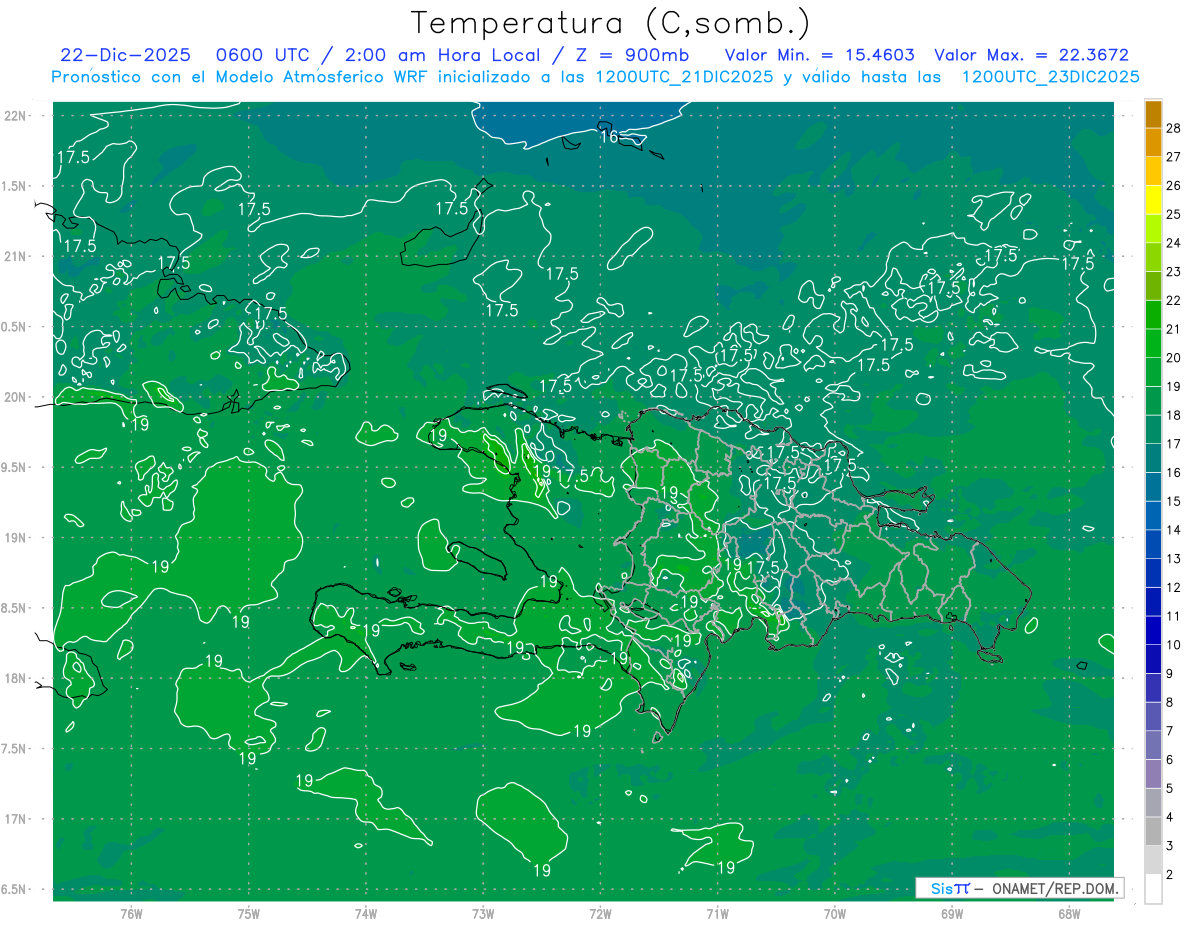The height and width of the screenshot is (927, 1200).
Task: Click the 15 value on the color scale
Action: point(1173,501)
